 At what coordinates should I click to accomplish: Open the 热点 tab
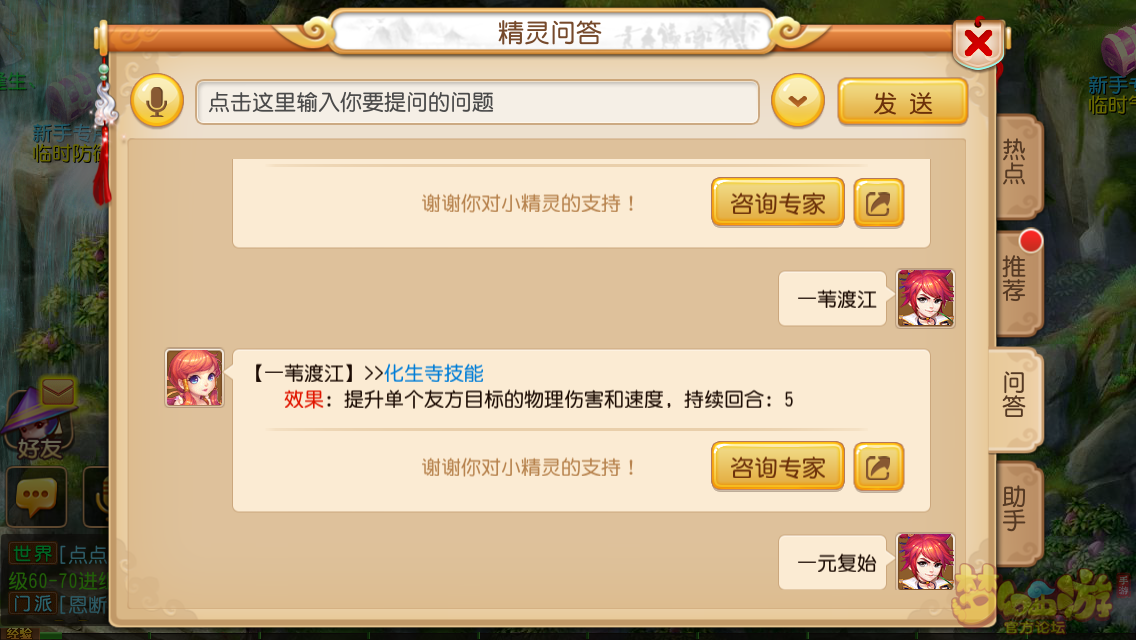(x=1015, y=165)
